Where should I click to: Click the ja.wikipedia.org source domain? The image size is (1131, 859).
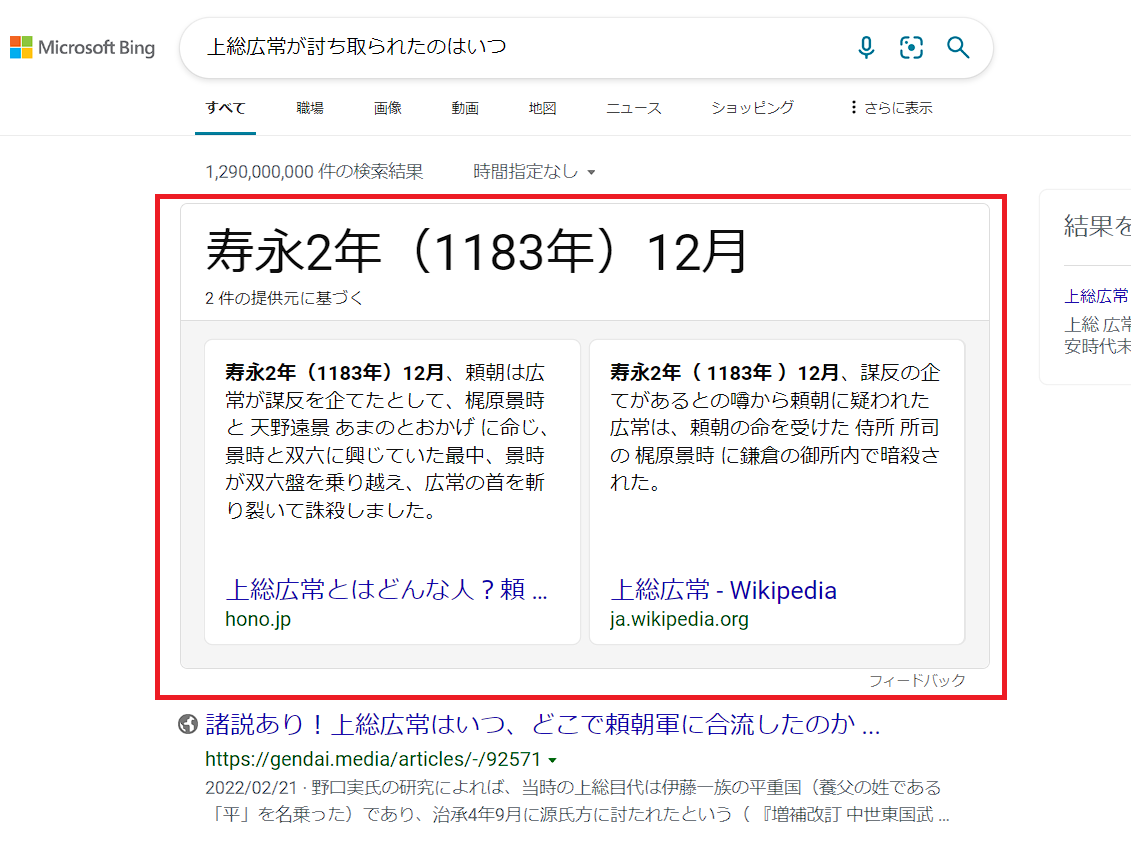(x=679, y=620)
